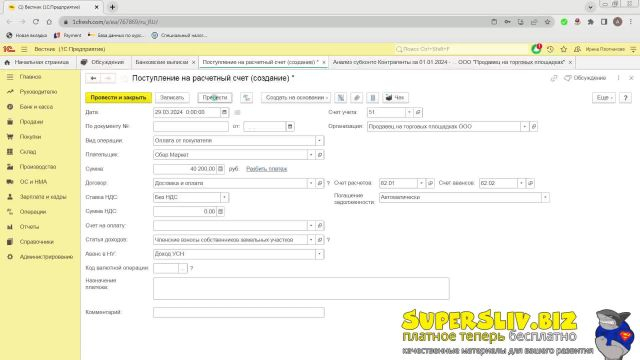This screenshot has width=640, height=360.
Task: Open the calculator icon in Сумма field
Action: tap(220, 169)
